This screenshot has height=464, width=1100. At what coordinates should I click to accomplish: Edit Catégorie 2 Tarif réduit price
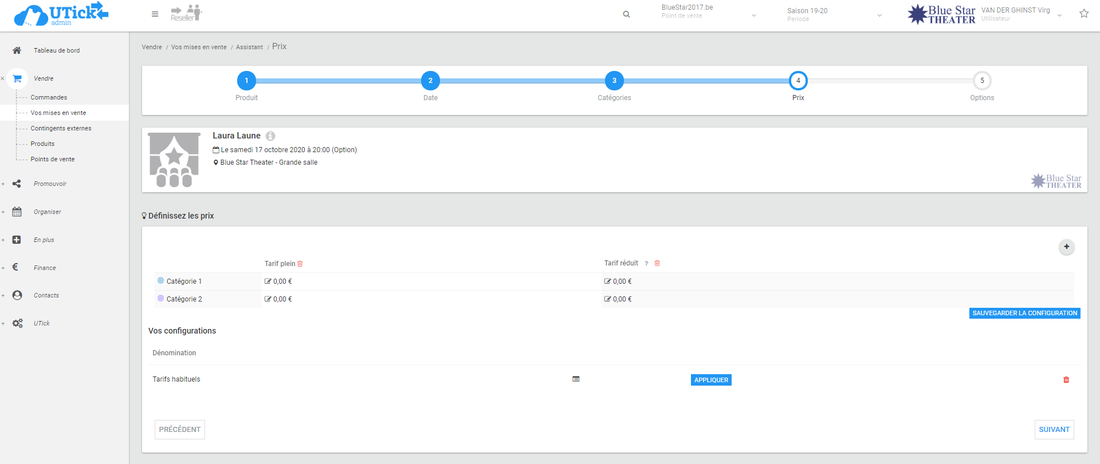pos(608,299)
